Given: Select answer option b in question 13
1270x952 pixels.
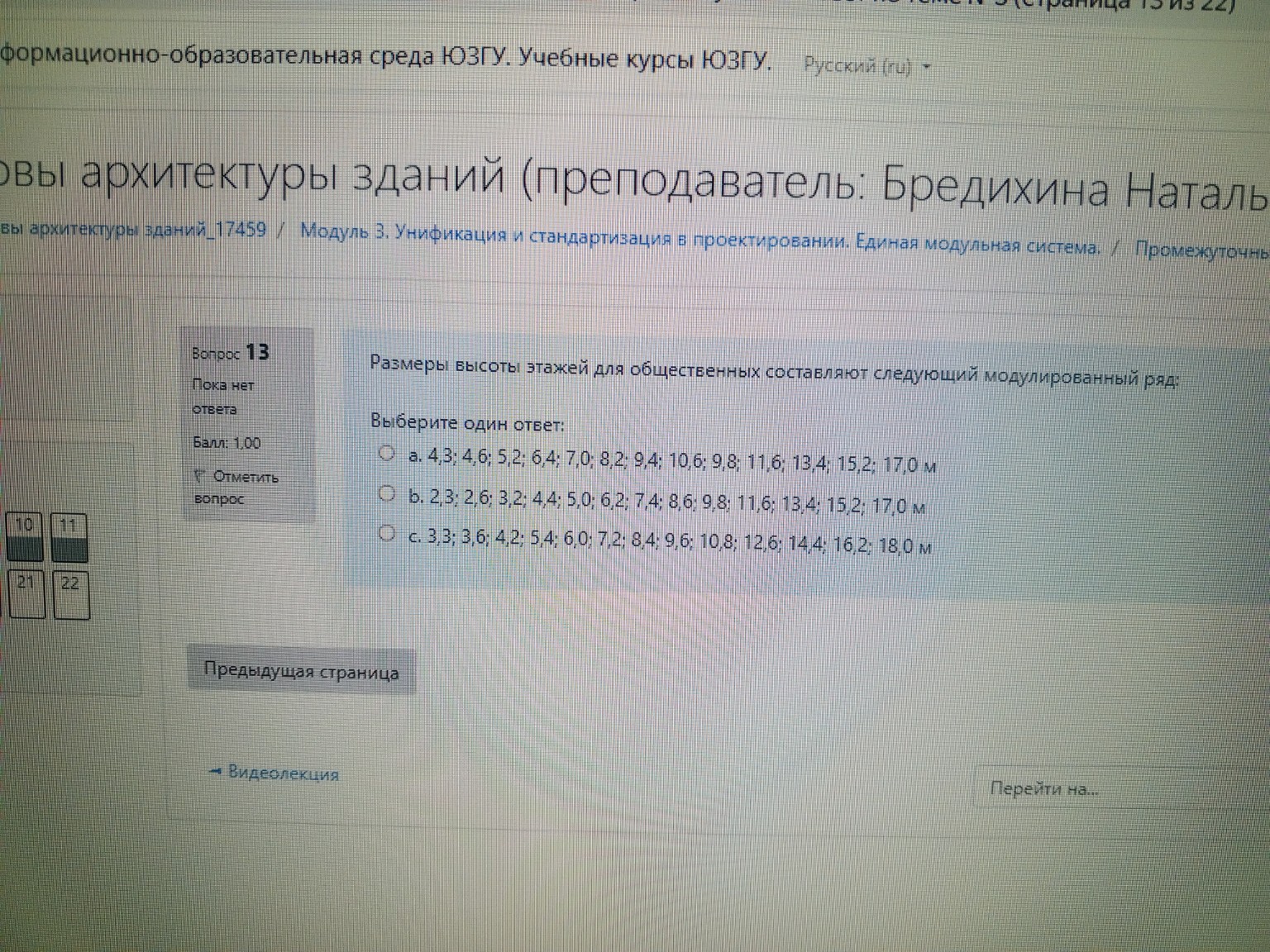Looking at the screenshot, I should point(385,494).
